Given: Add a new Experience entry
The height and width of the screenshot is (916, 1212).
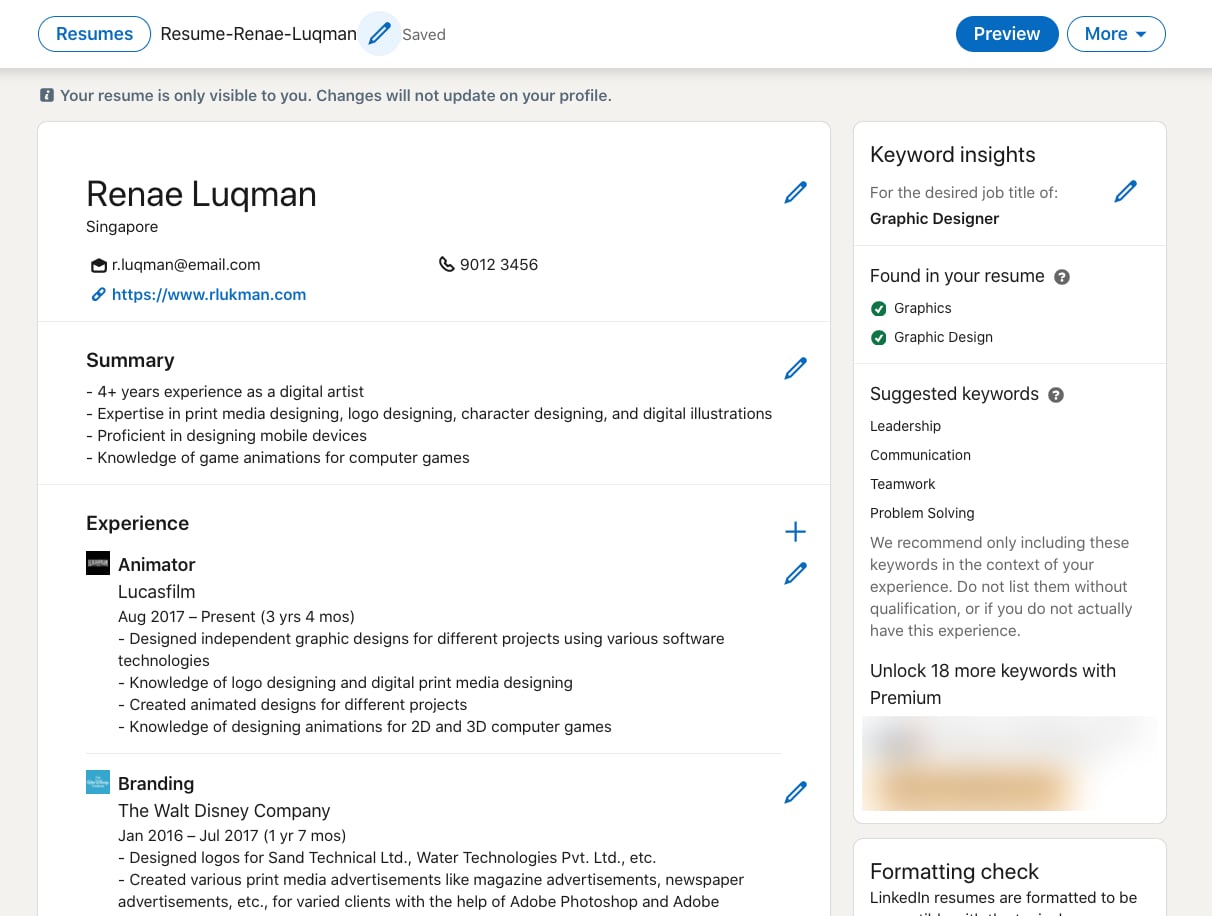Looking at the screenshot, I should [795, 532].
